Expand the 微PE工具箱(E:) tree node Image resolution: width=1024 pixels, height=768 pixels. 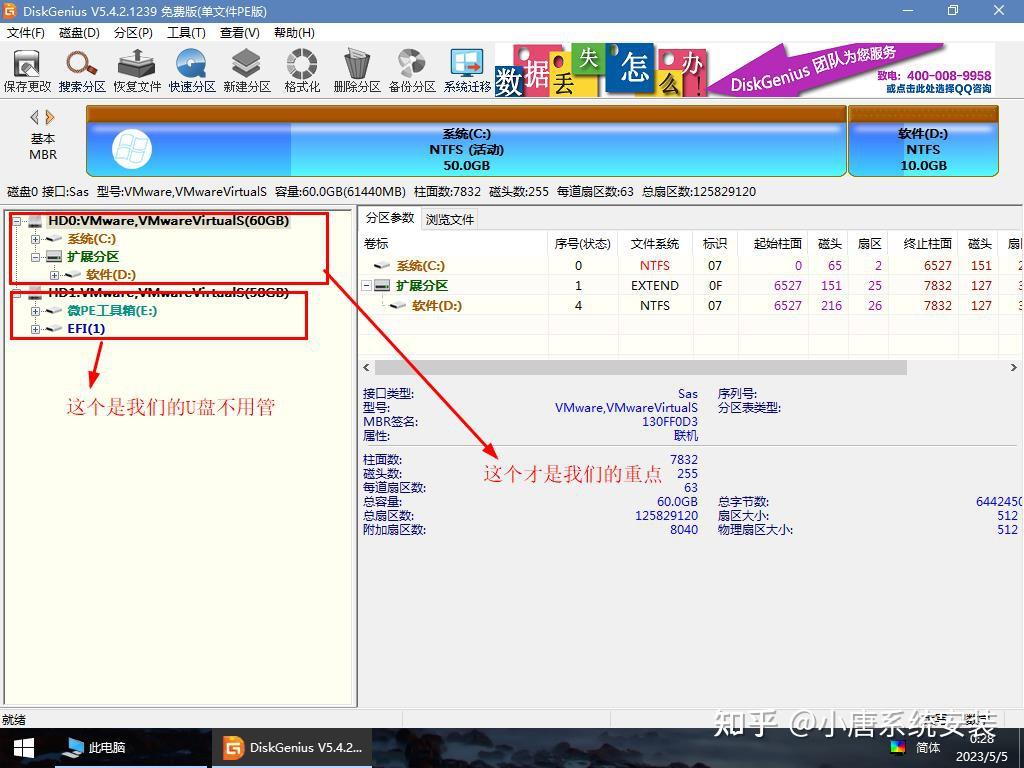pos(36,311)
